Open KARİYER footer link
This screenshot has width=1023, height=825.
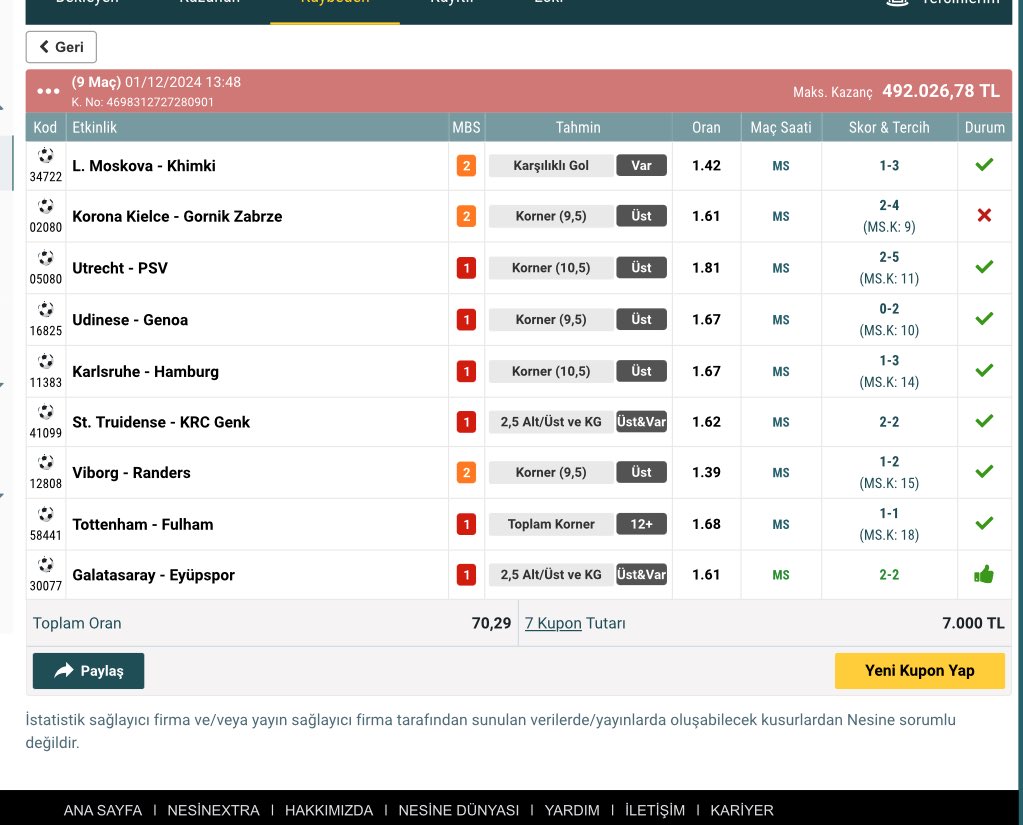pos(742,810)
